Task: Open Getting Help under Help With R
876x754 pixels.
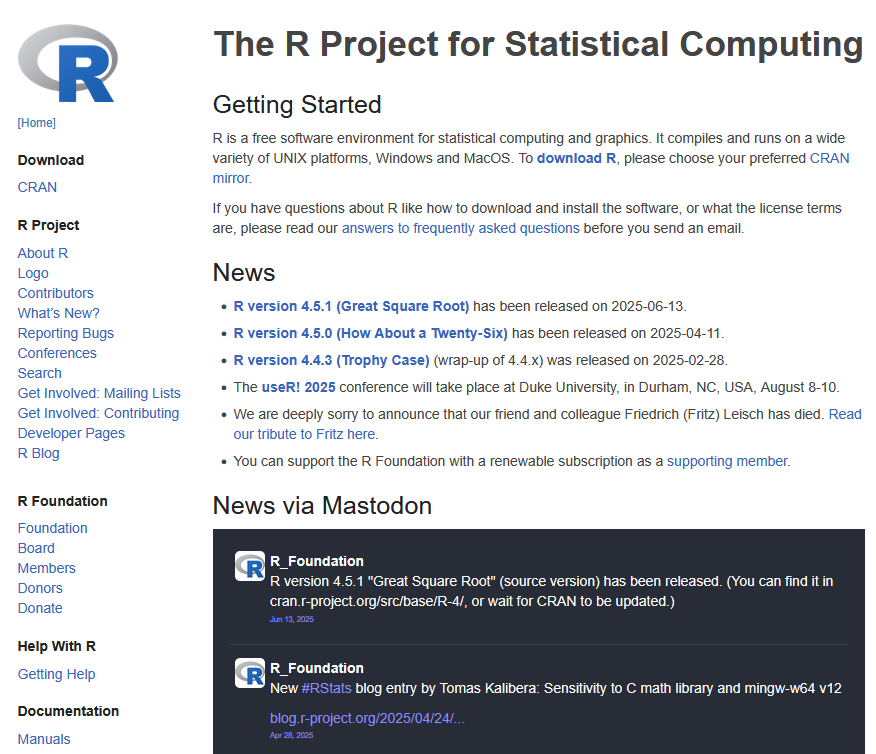Action: [56, 674]
